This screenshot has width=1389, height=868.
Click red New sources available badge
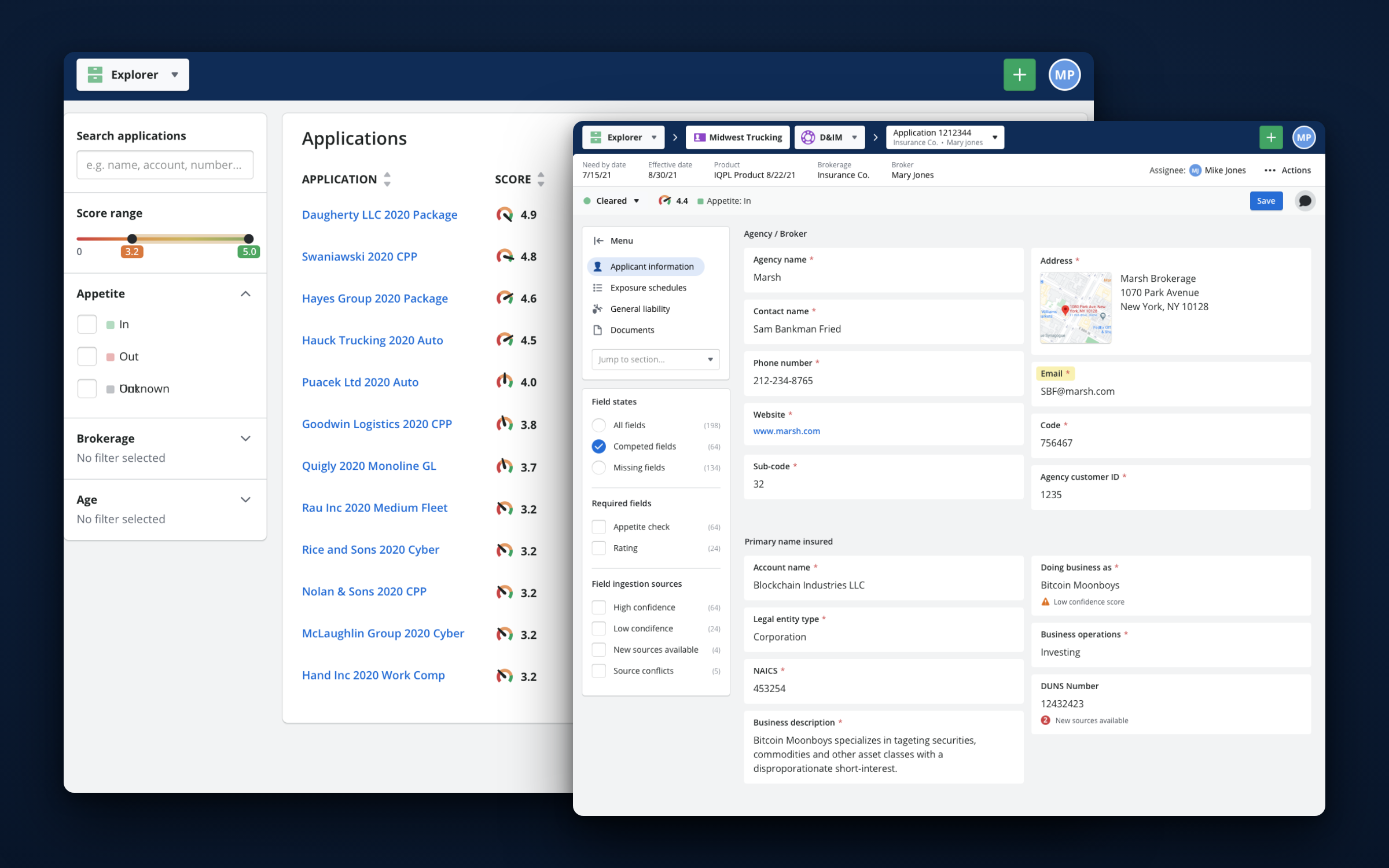[1045, 720]
